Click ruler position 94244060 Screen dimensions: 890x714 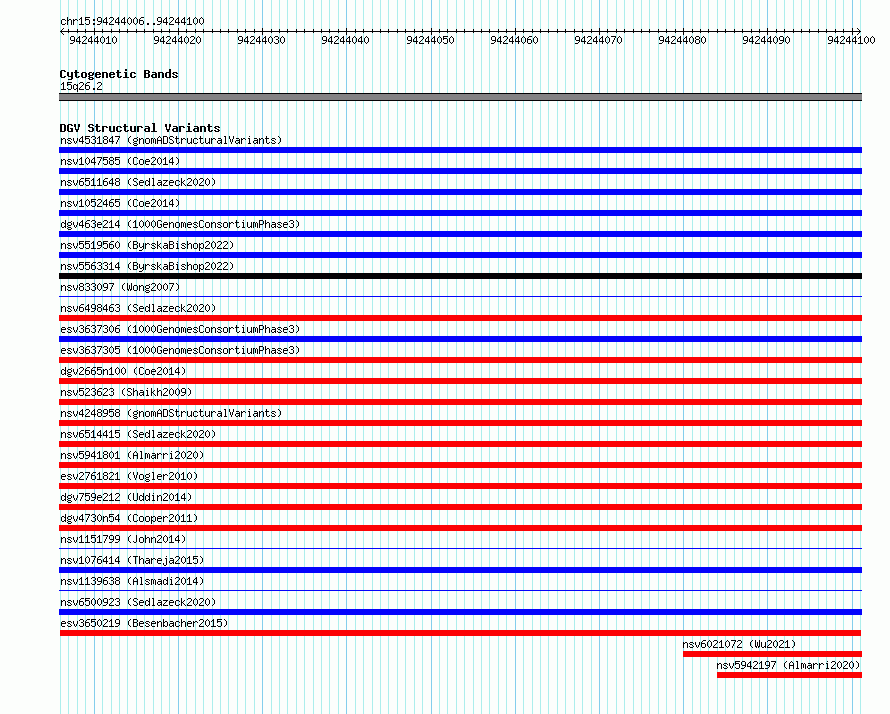514,40
